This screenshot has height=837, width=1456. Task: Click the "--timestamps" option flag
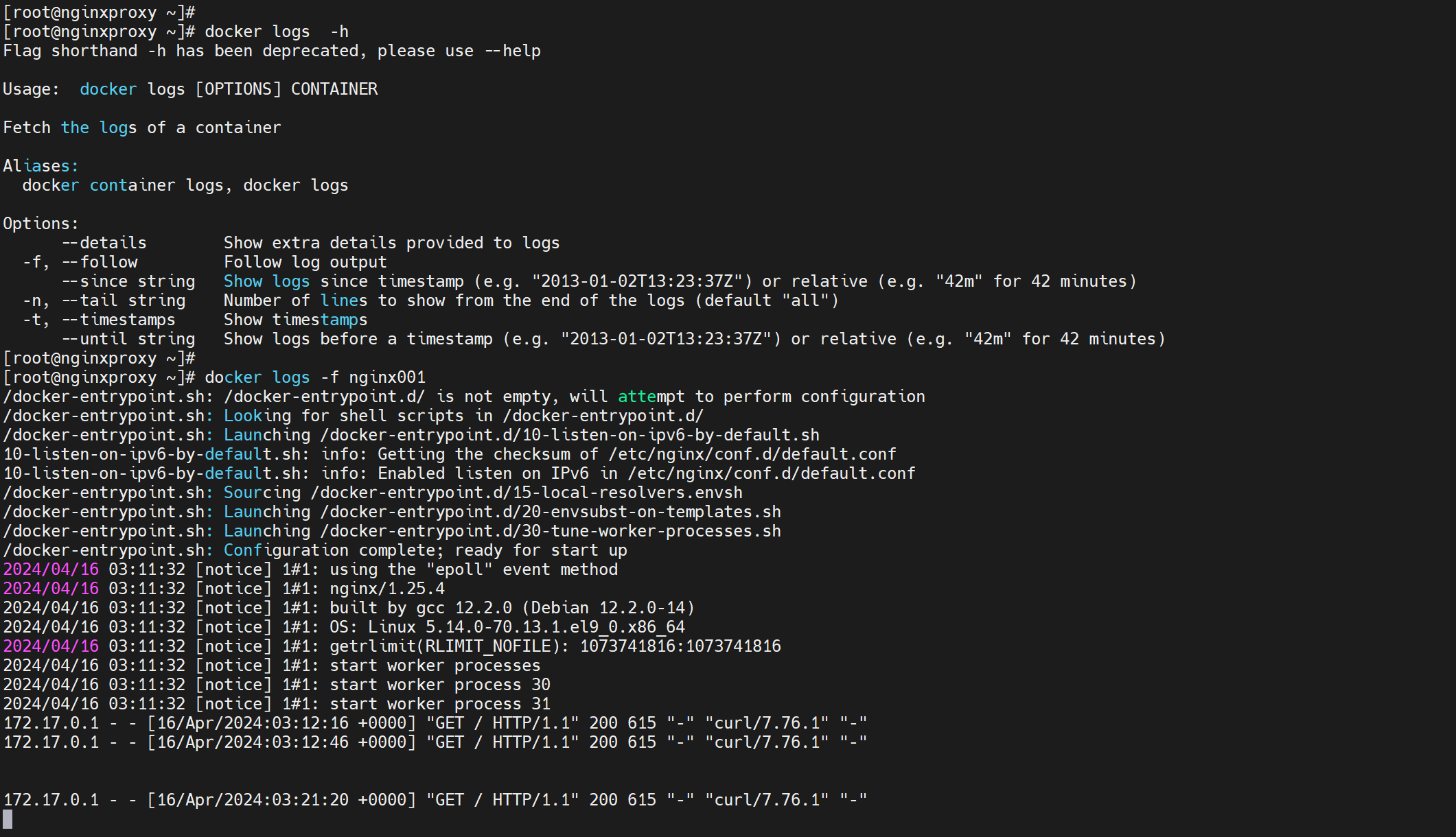pyautogui.click(x=118, y=320)
